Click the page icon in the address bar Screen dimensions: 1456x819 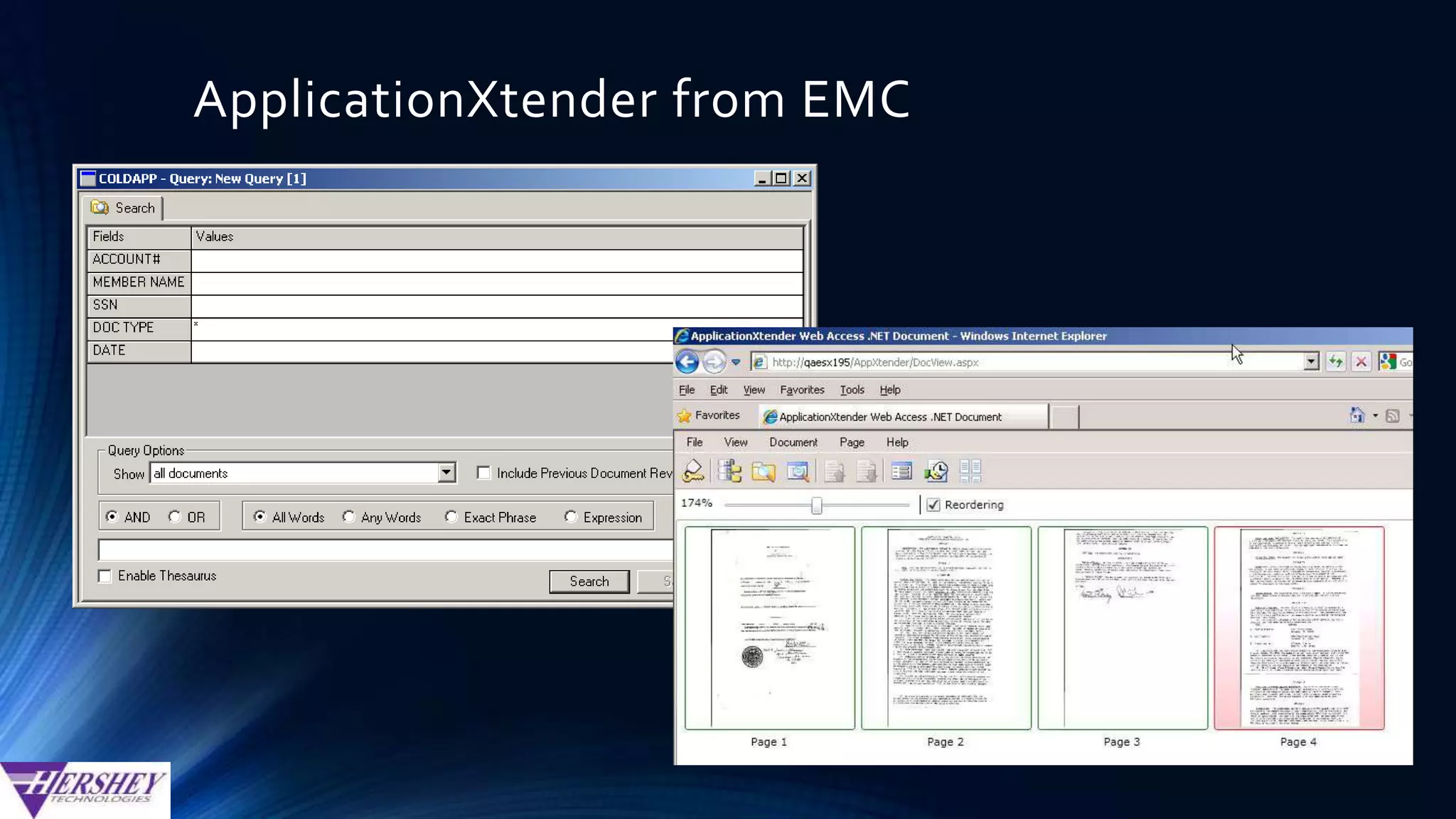(759, 363)
